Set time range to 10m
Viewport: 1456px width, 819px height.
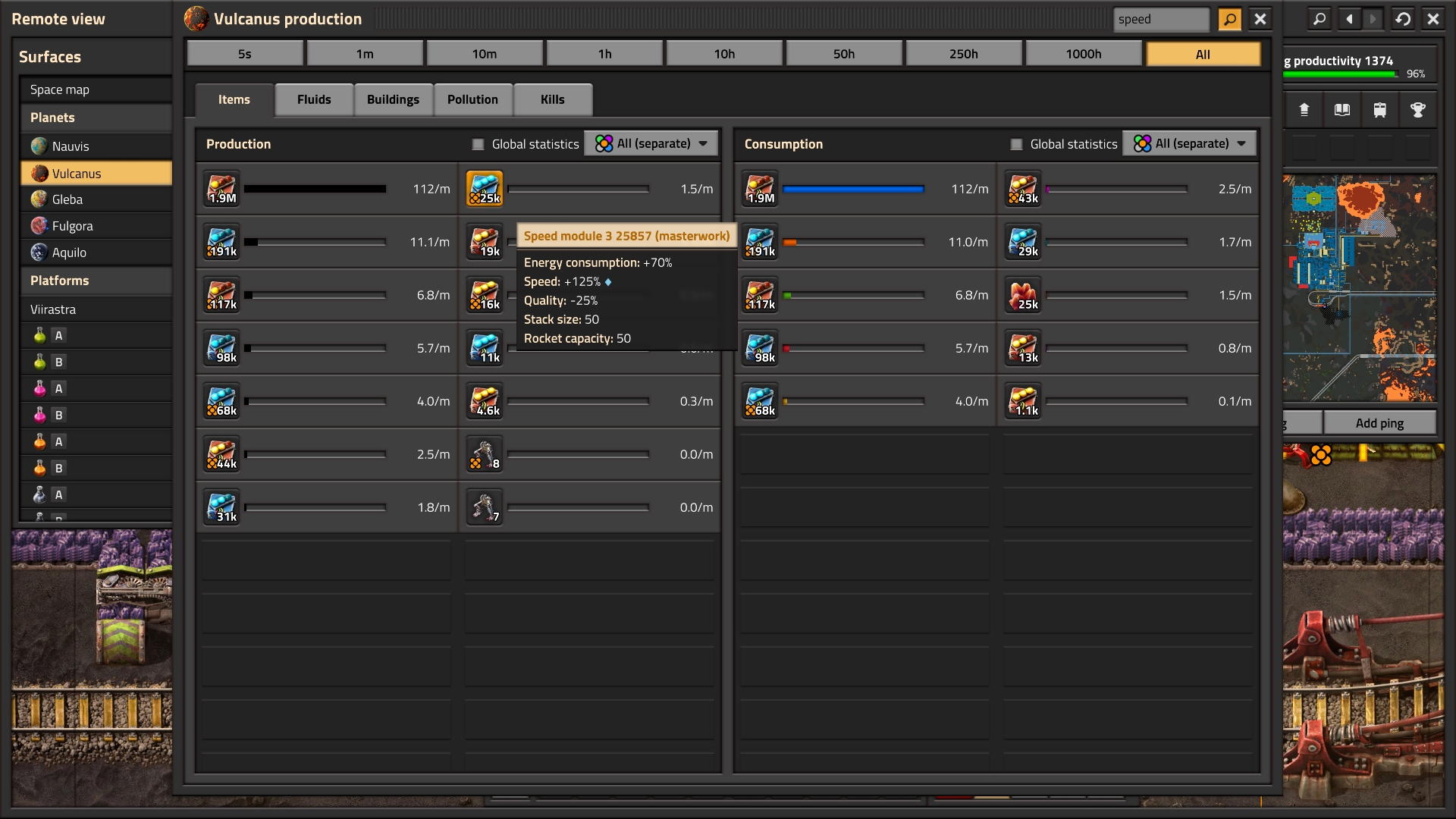(x=485, y=54)
